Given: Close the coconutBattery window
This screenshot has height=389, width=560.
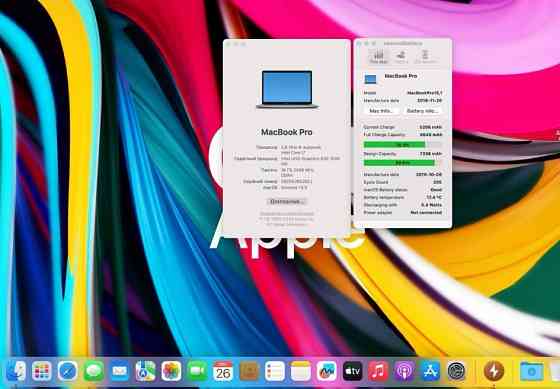Looking at the screenshot, I should 360,44.
